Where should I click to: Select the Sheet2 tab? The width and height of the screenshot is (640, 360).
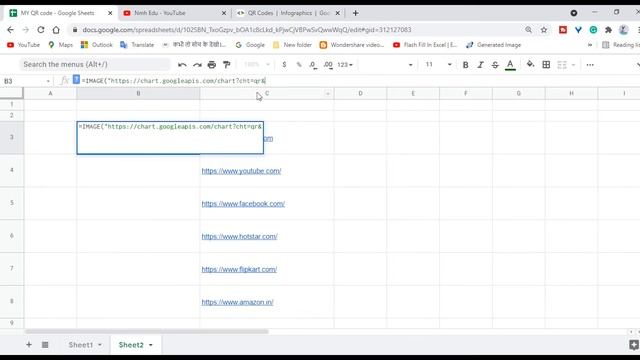tap(131, 345)
